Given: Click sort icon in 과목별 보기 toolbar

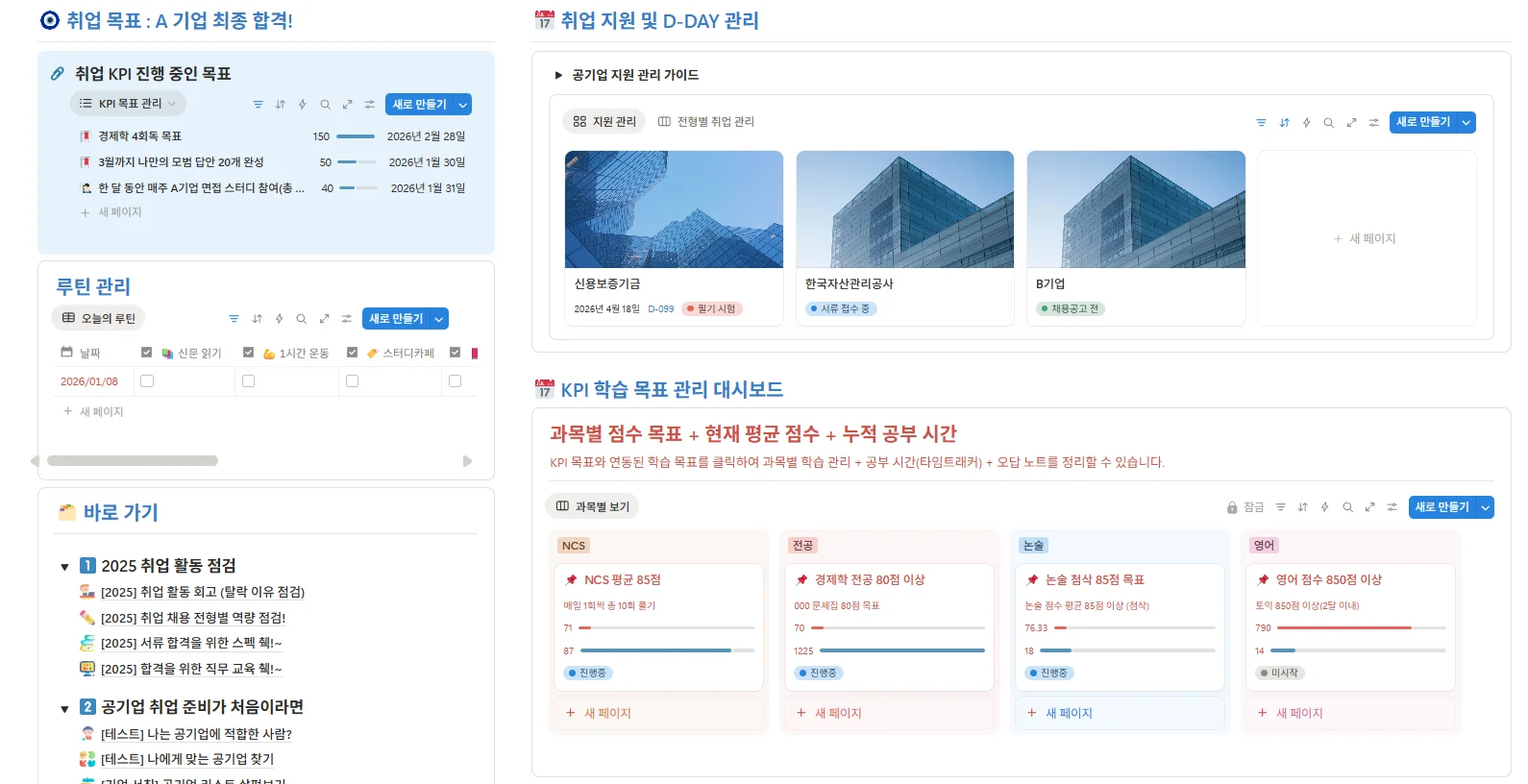Looking at the screenshot, I should pyautogui.click(x=1302, y=507).
